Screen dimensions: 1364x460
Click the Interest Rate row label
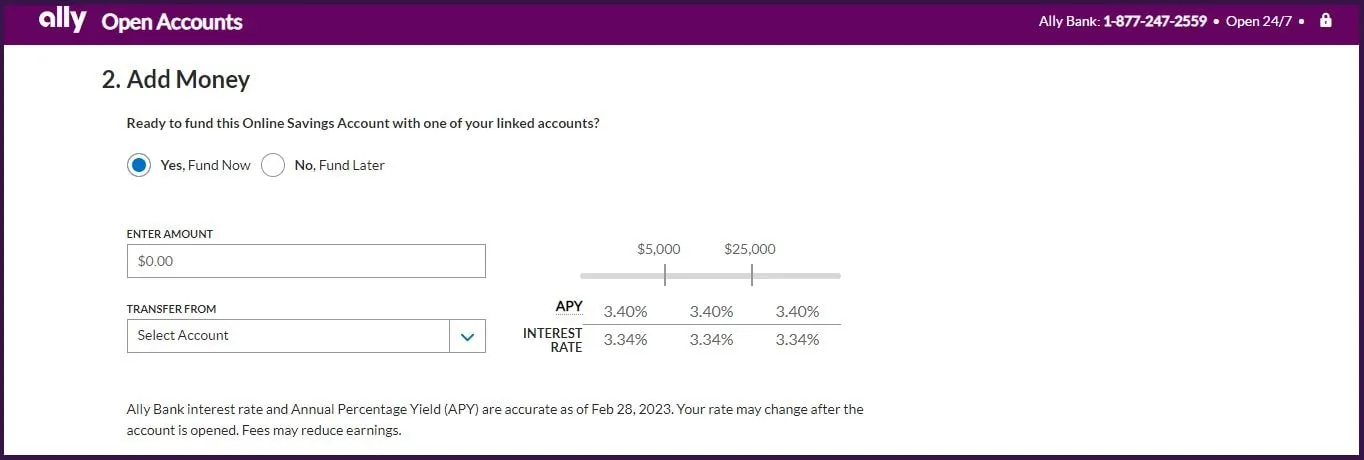(553, 340)
